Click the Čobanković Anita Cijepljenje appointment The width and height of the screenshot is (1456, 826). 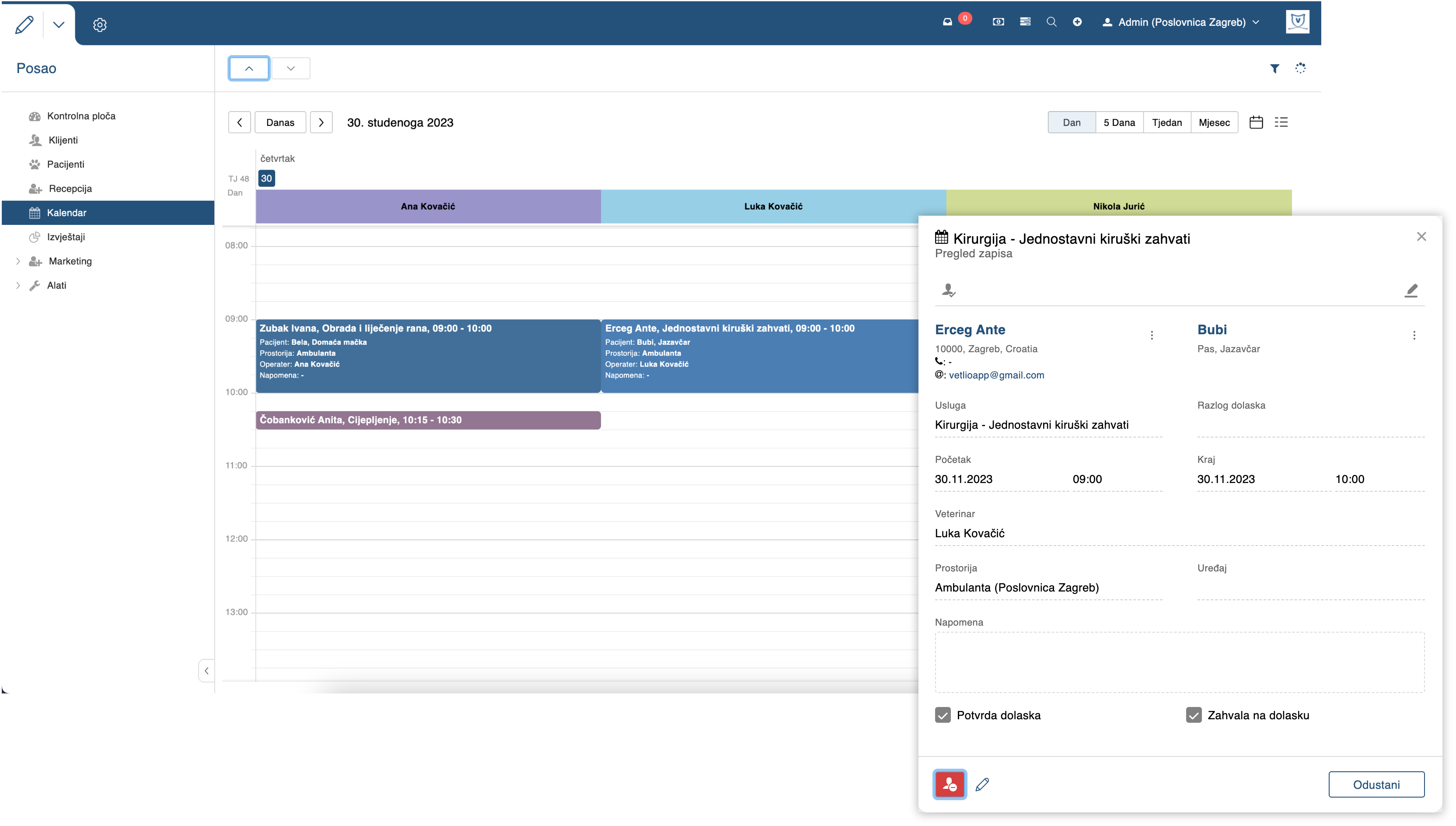[x=428, y=420]
